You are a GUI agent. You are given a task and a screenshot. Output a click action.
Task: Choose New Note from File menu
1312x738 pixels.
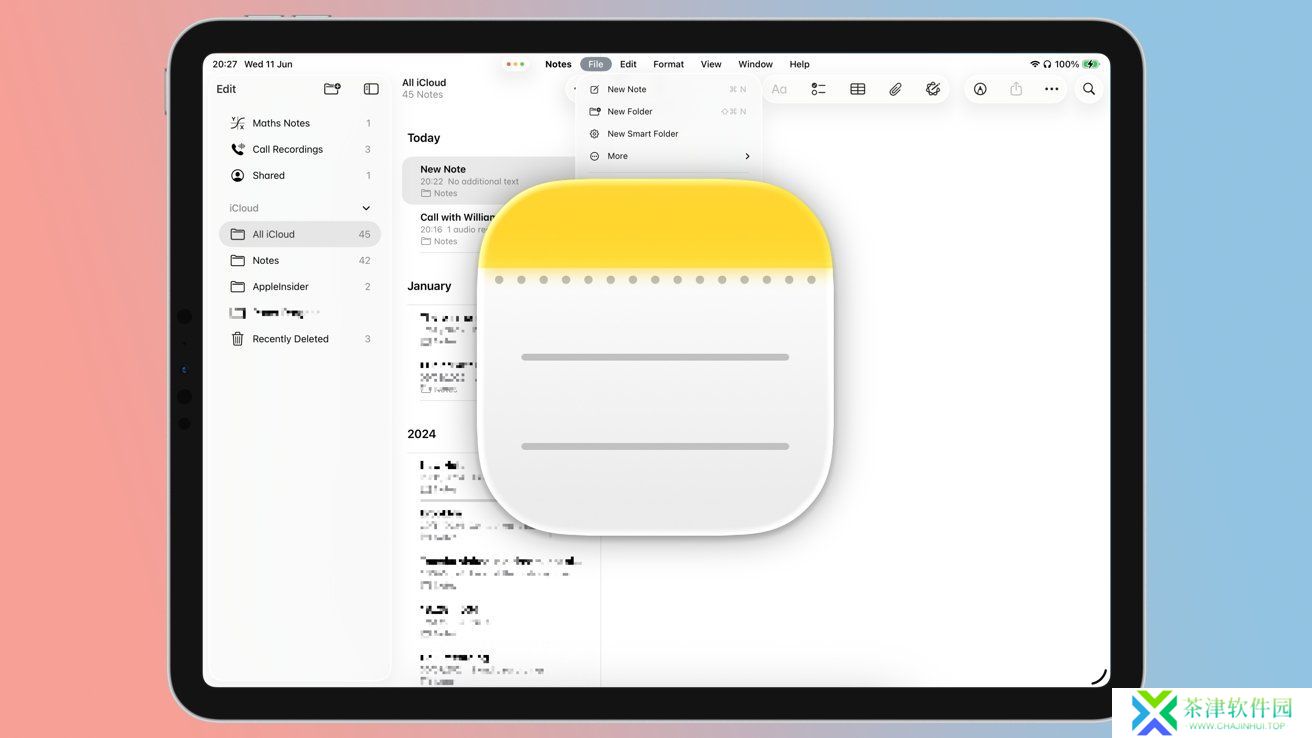pyautogui.click(x=668, y=89)
